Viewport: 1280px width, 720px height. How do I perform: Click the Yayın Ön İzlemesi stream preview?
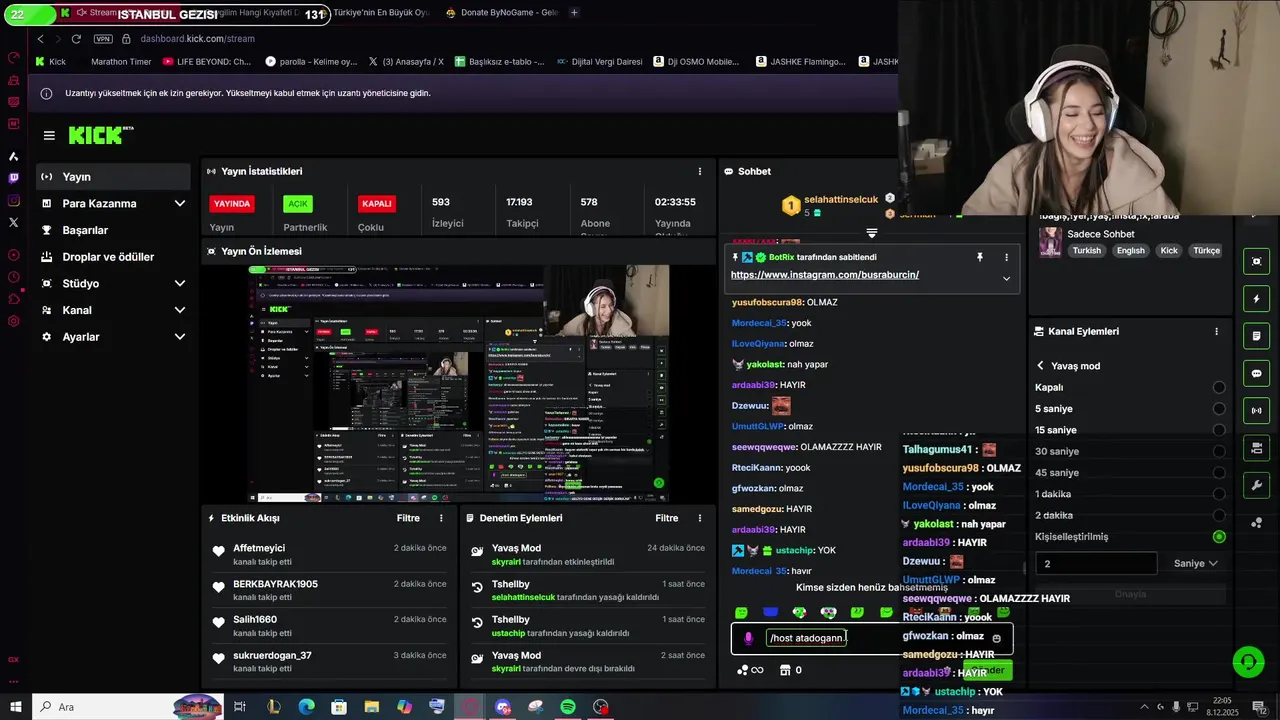(458, 383)
